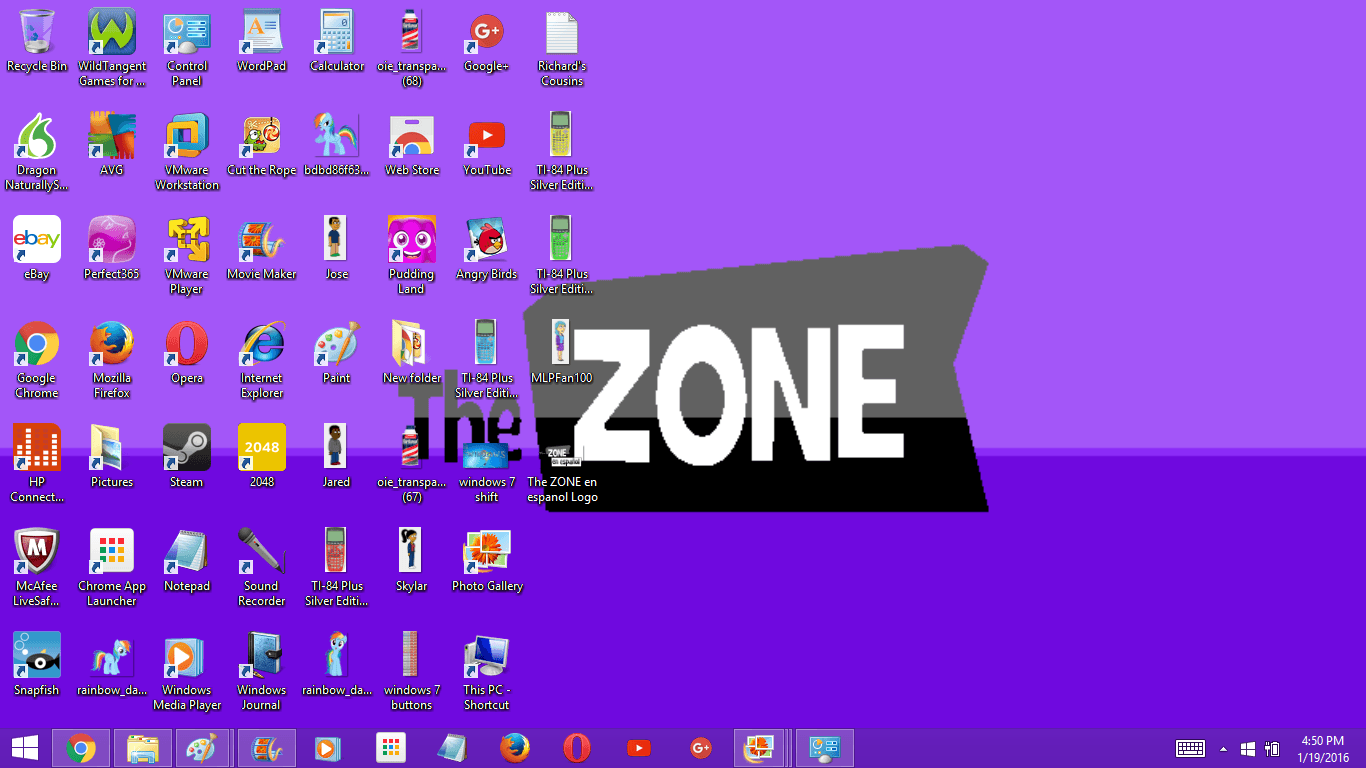This screenshot has width=1366, height=768.
Task: Select the YouTube desktop shortcut
Action: click(487, 146)
